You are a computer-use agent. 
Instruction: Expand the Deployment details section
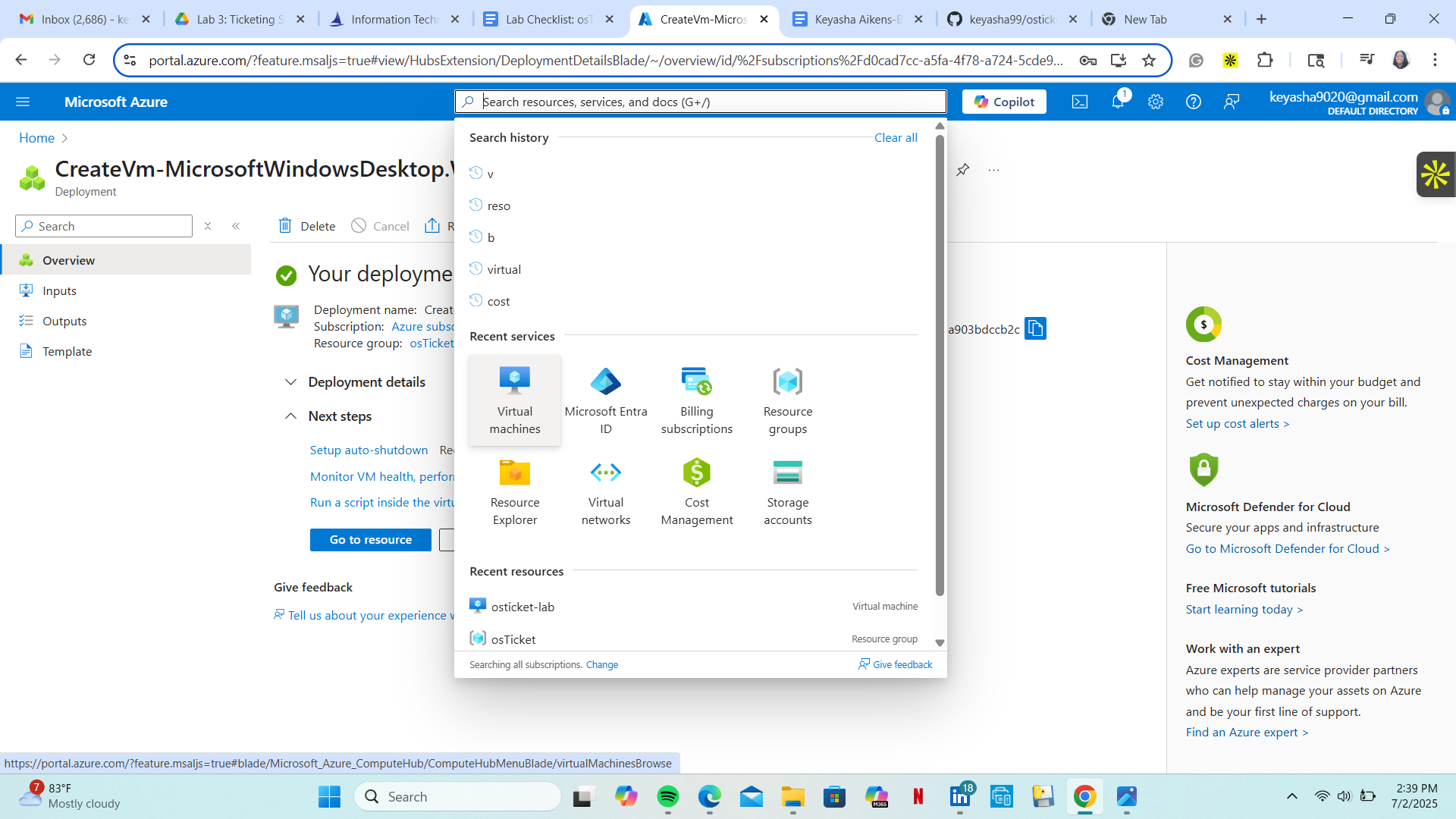click(290, 382)
